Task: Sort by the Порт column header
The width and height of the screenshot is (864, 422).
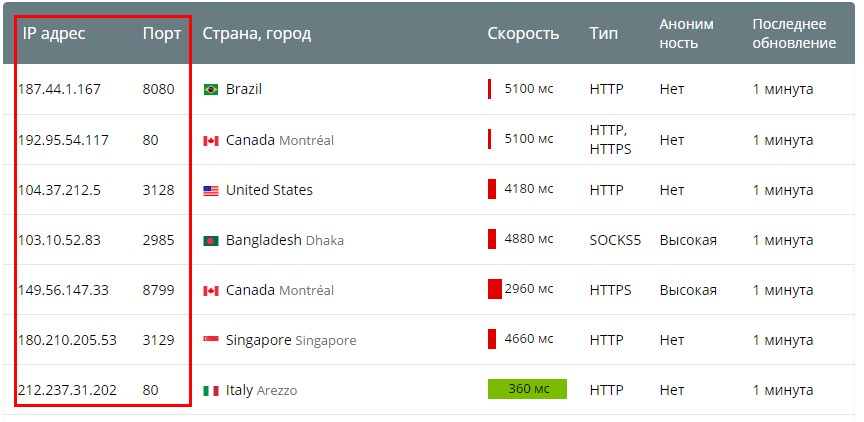Action: pos(161,34)
